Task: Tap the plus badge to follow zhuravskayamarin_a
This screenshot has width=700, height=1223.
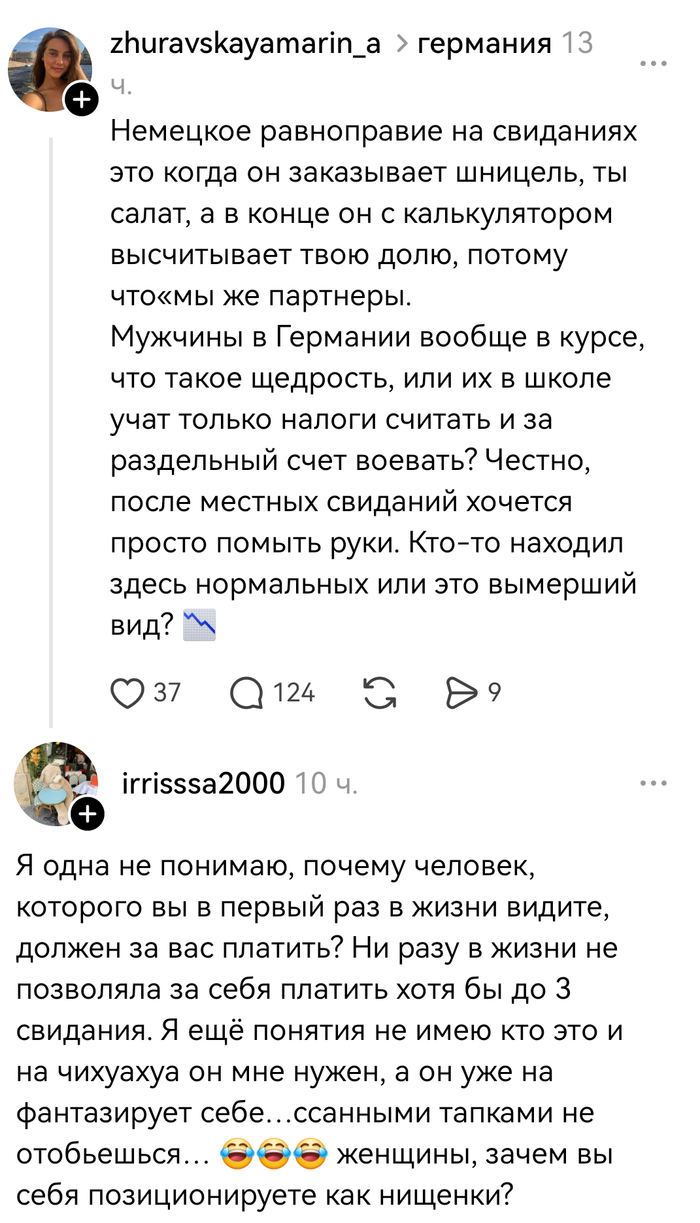Action: (x=81, y=100)
